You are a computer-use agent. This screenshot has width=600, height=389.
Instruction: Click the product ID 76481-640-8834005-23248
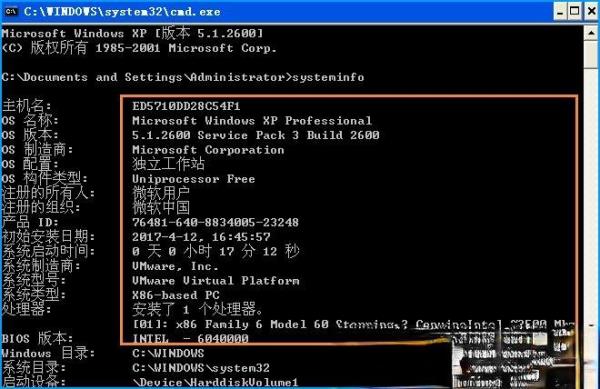[215, 222]
